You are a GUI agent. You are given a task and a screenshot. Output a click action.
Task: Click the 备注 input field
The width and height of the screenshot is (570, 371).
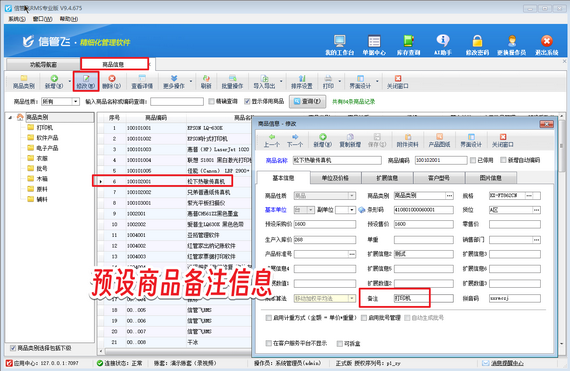(424, 298)
